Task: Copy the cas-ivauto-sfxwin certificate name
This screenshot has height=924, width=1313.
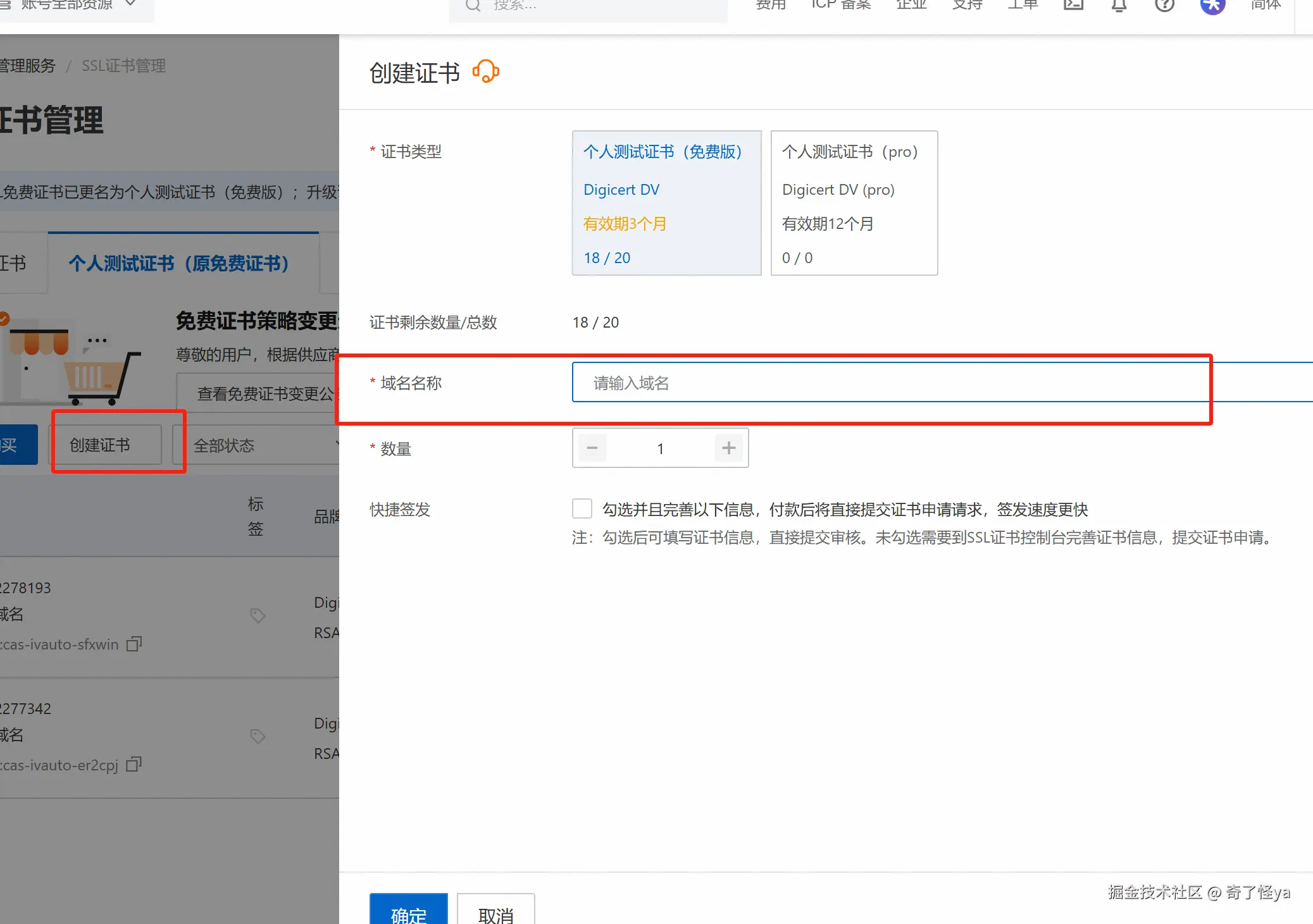Action: pyautogui.click(x=134, y=644)
